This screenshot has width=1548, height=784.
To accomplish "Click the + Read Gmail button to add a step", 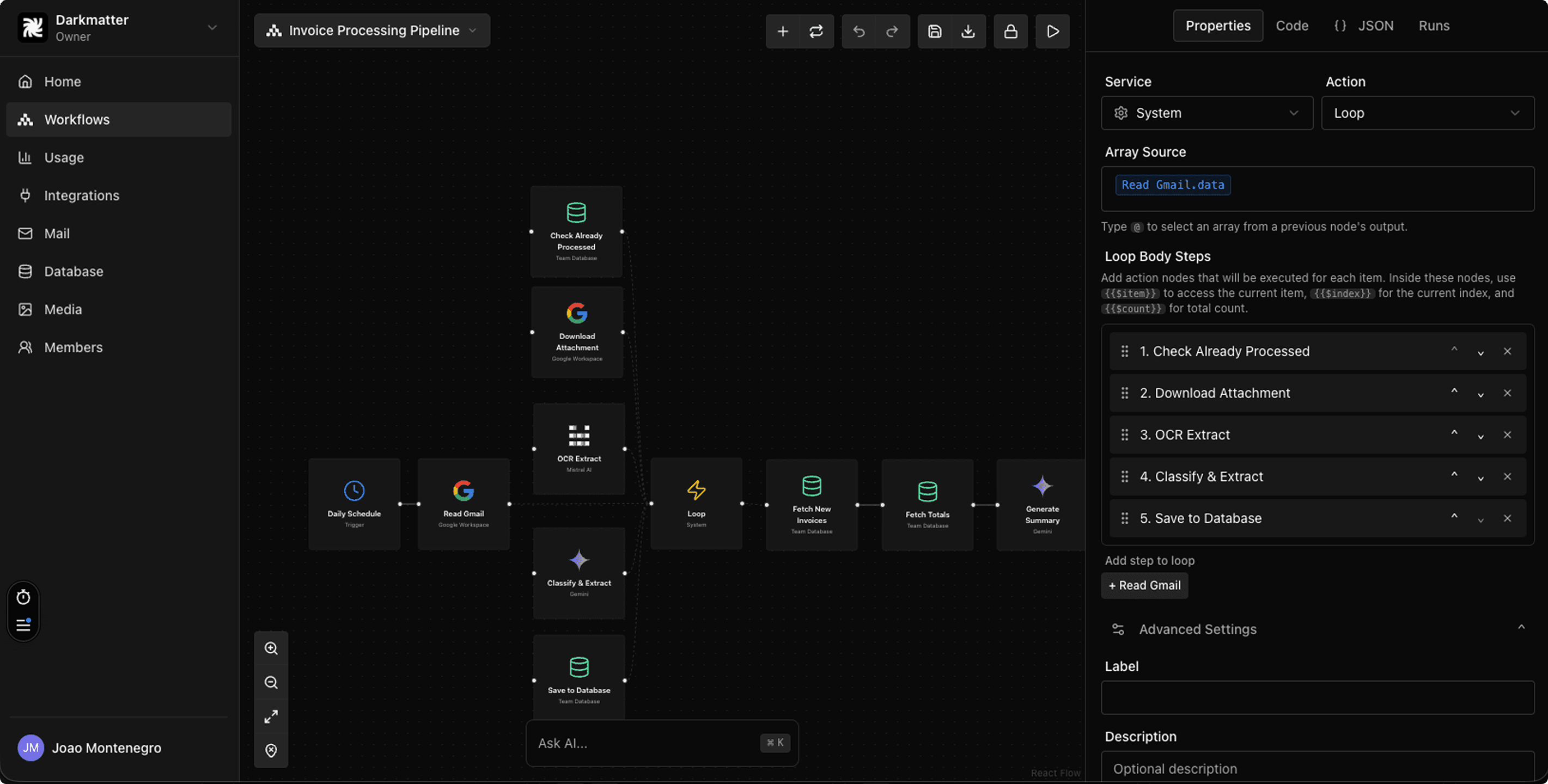I will [1144, 585].
